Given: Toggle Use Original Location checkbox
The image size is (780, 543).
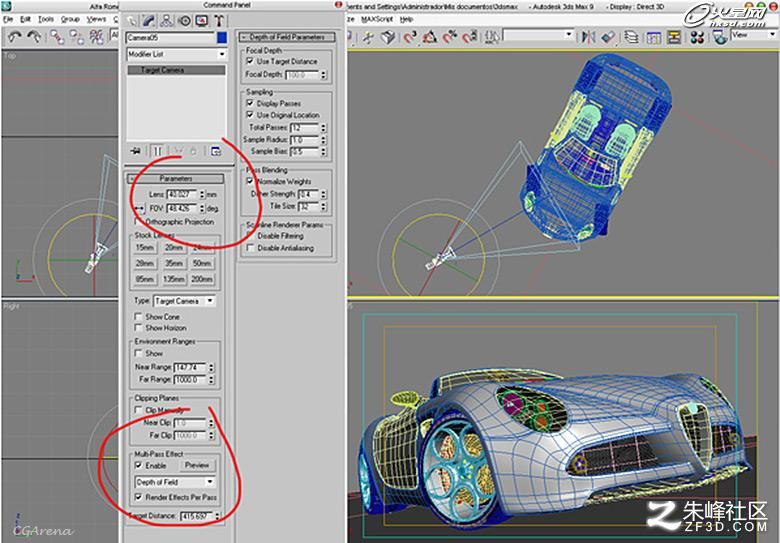Looking at the screenshot, I should (250, 114).
